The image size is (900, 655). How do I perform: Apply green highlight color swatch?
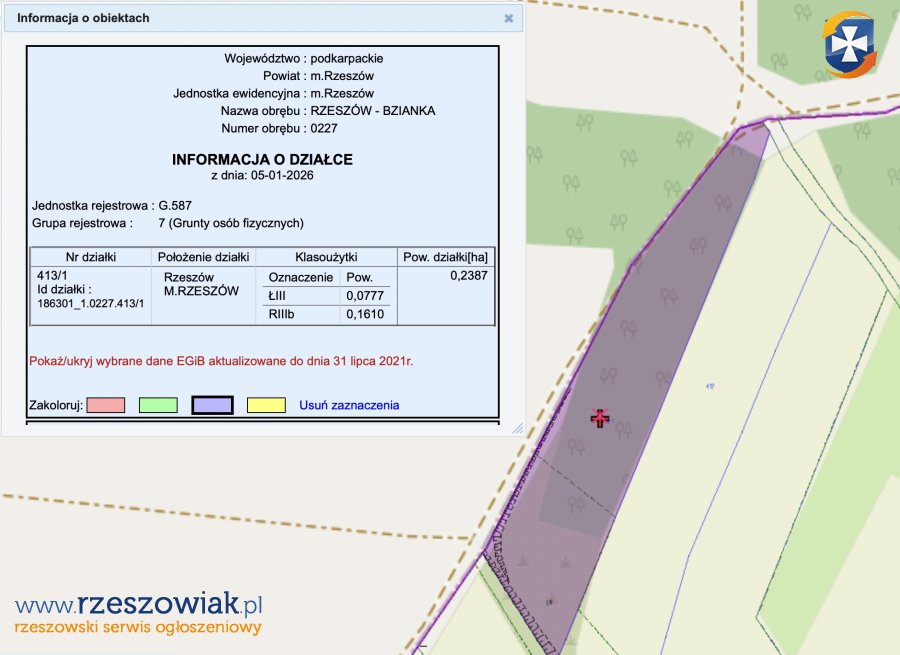pyautogui.click(x=158, y=405)
